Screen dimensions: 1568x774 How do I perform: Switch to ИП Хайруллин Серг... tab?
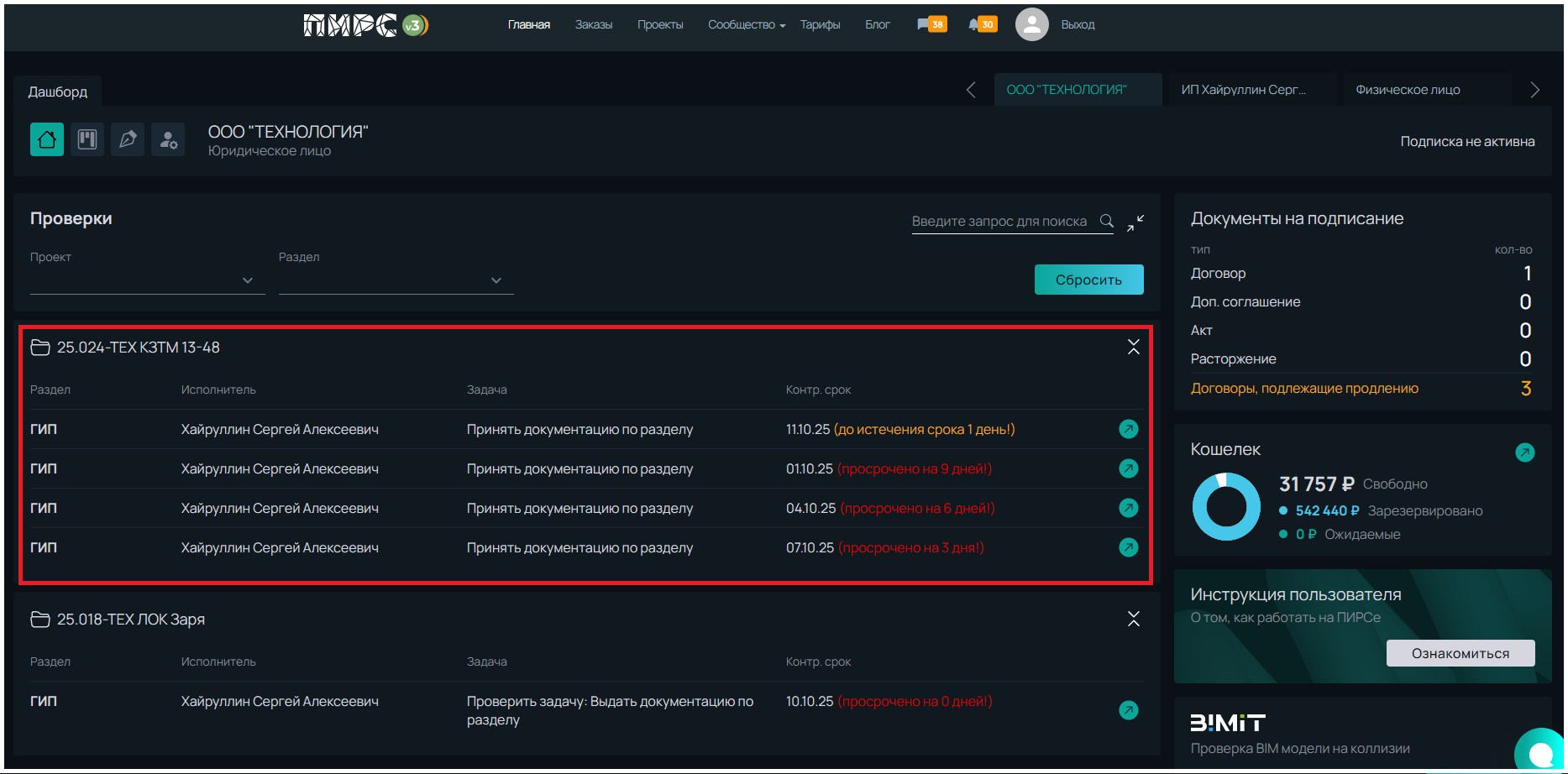(1243, 90)
